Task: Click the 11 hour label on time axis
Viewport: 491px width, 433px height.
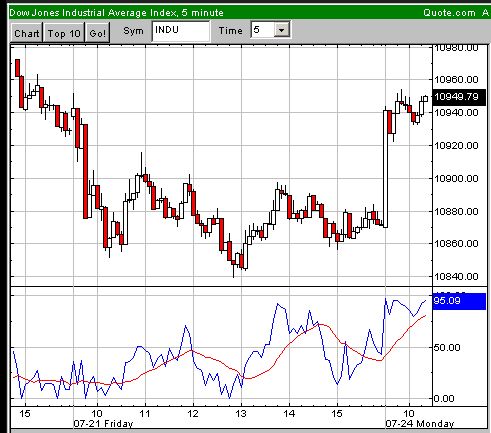Action: [145, 414]
